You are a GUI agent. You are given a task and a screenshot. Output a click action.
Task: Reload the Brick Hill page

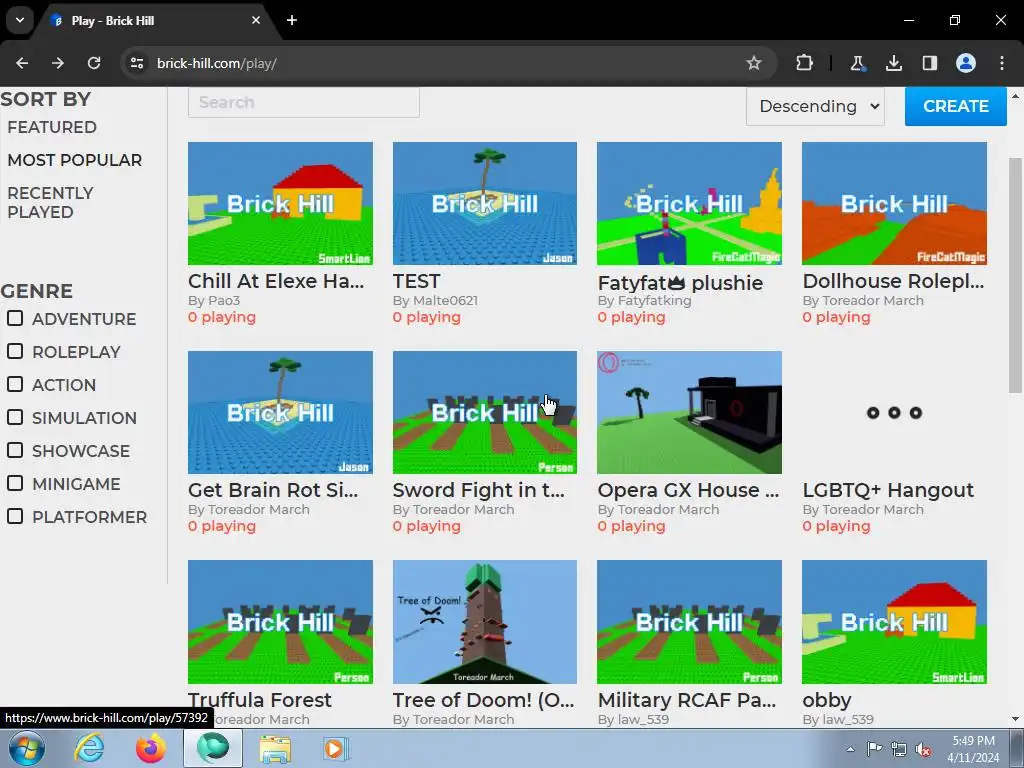[x=94, y=63]
